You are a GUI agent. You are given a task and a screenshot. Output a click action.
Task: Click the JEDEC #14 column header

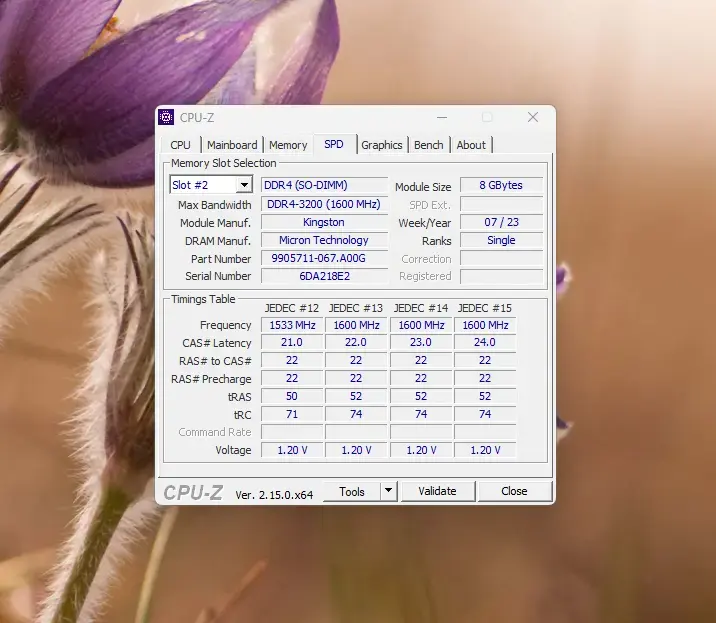point(421,308)
